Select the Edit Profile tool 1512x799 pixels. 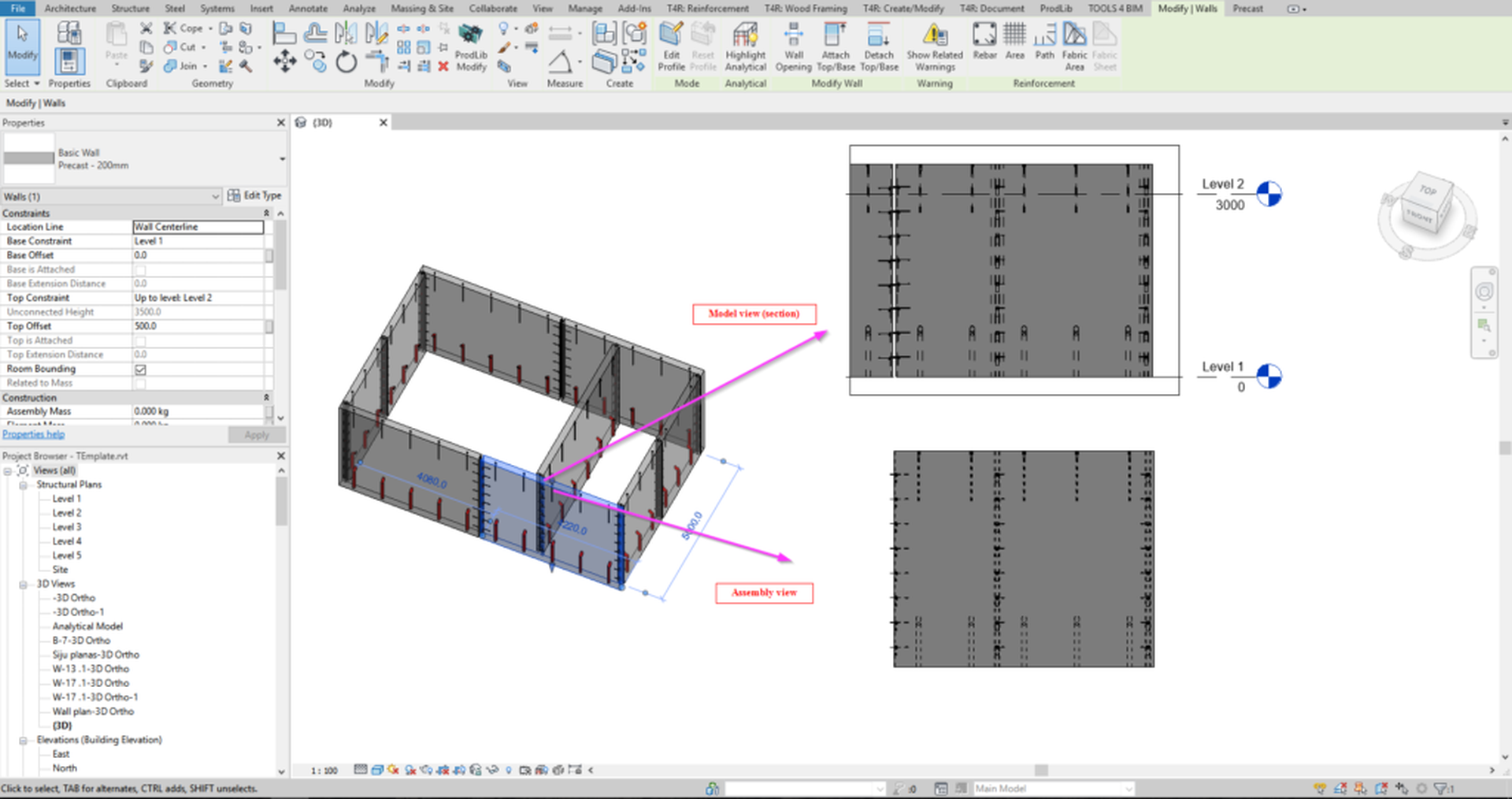(671, 47)
